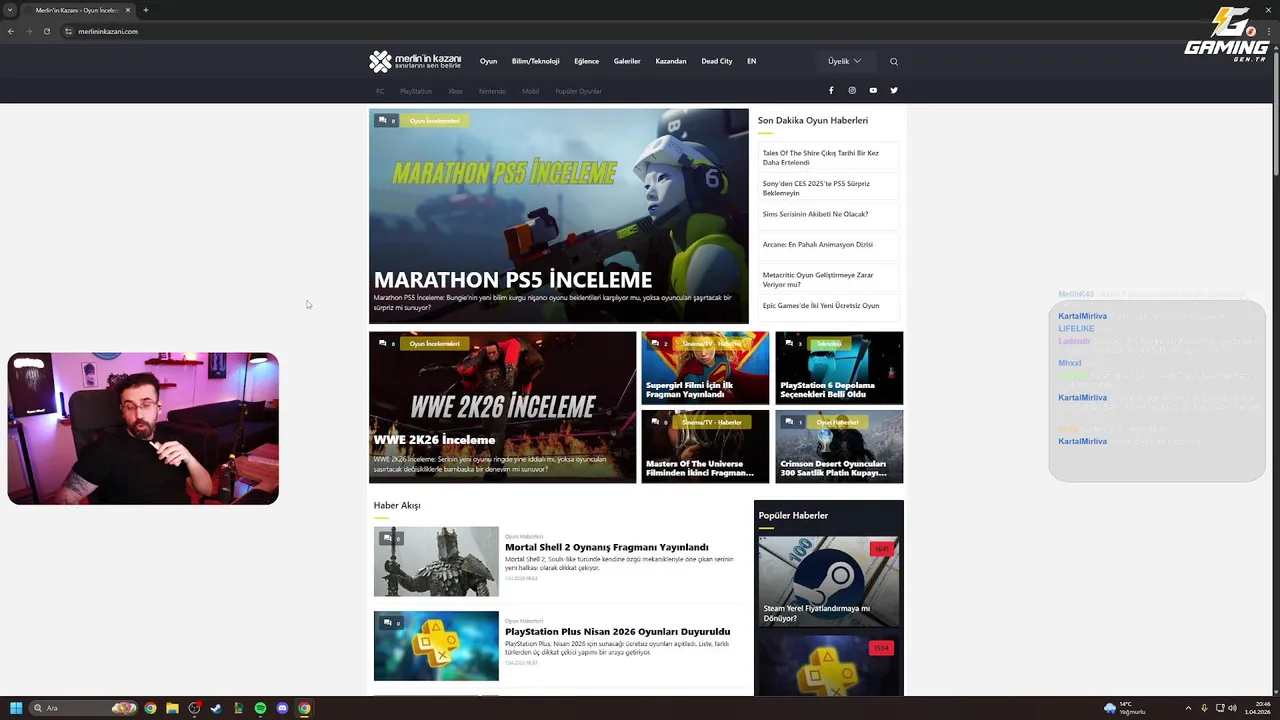Open League of Legends taskbar icon
This screenshot has width=1280, height=720.
(x=238, y=708)
